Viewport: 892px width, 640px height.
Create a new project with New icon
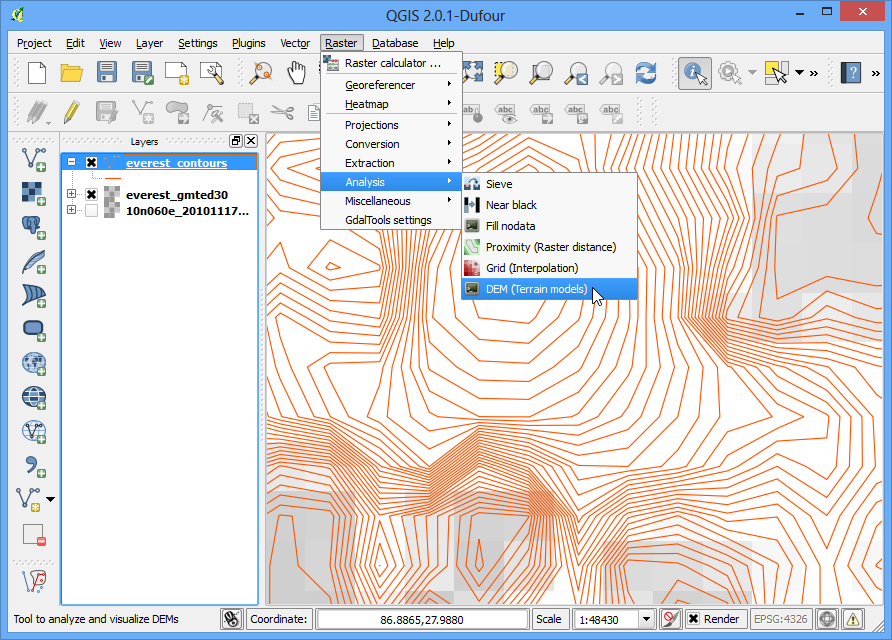click(37, 73)
